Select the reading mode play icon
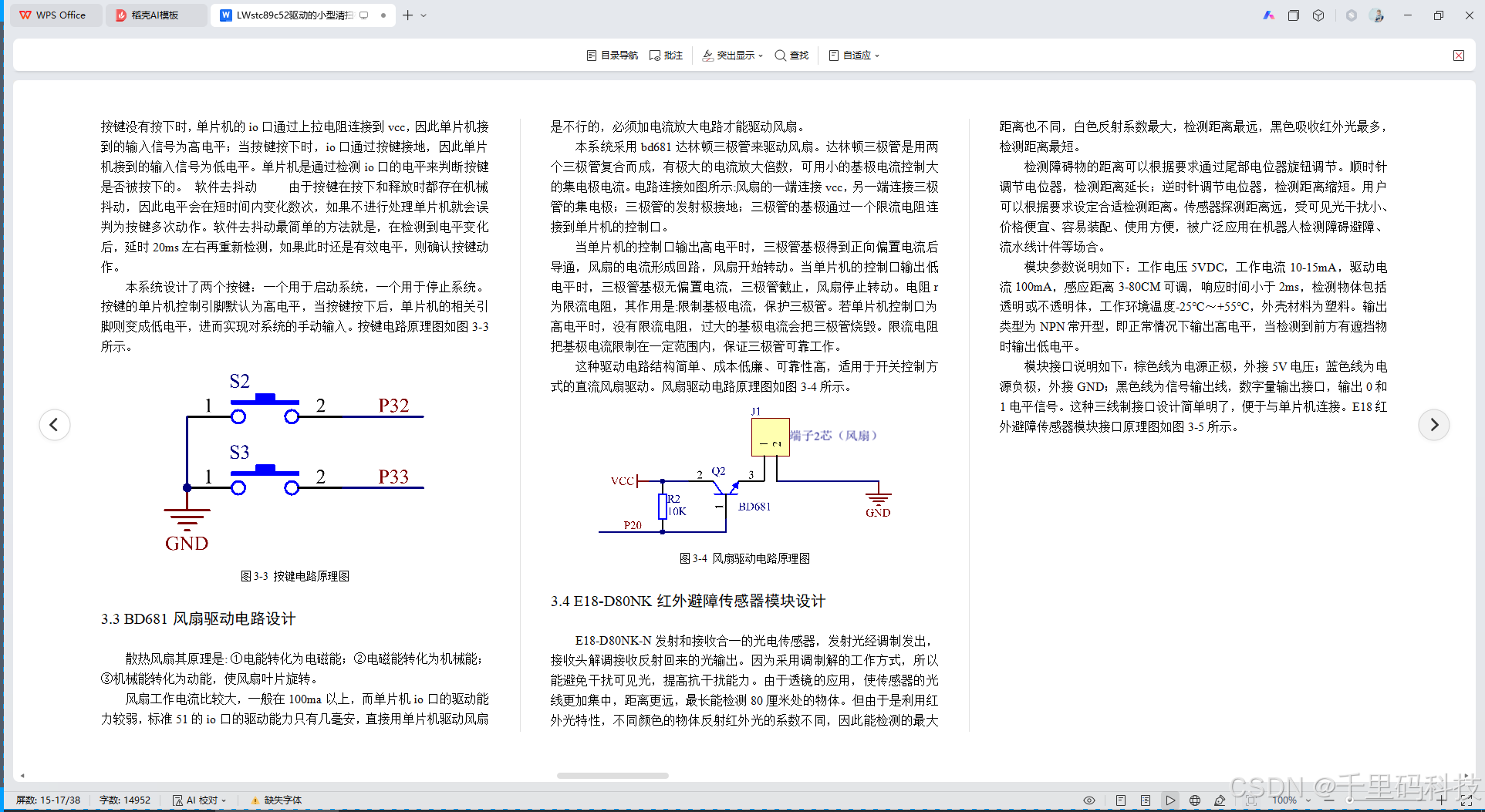Viewport: 1485px width, 812px height. (1170, 800)
